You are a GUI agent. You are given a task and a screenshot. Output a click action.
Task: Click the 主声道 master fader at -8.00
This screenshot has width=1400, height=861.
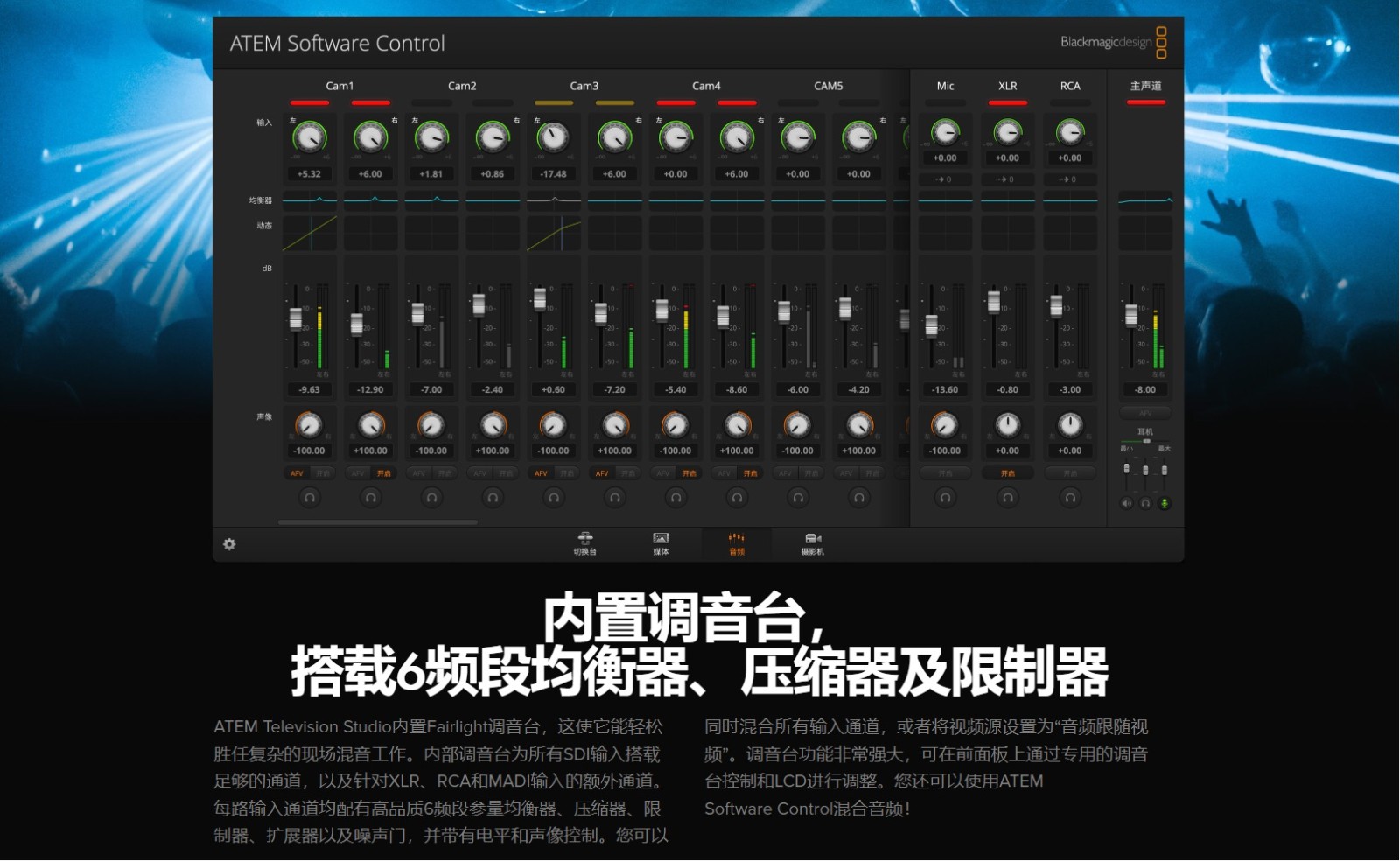(x=1131, y=315)
